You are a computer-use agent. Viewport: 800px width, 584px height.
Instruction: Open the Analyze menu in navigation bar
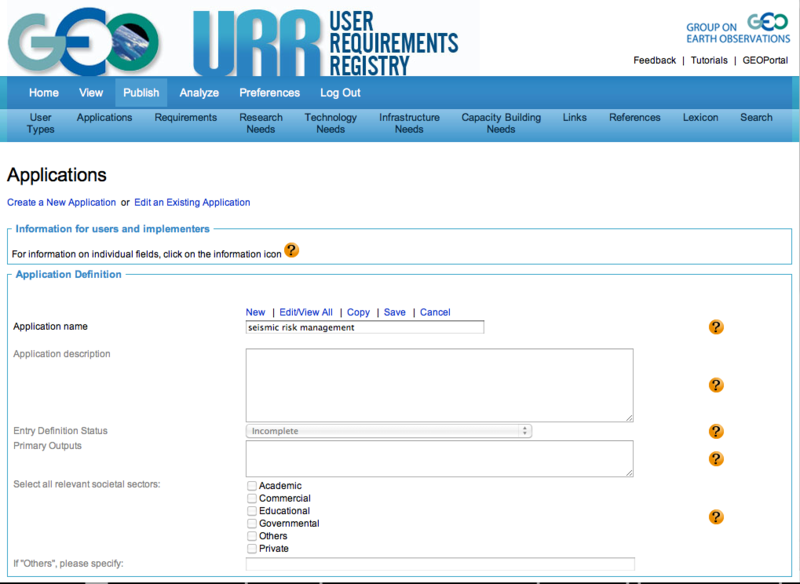[x=199, y=93]
